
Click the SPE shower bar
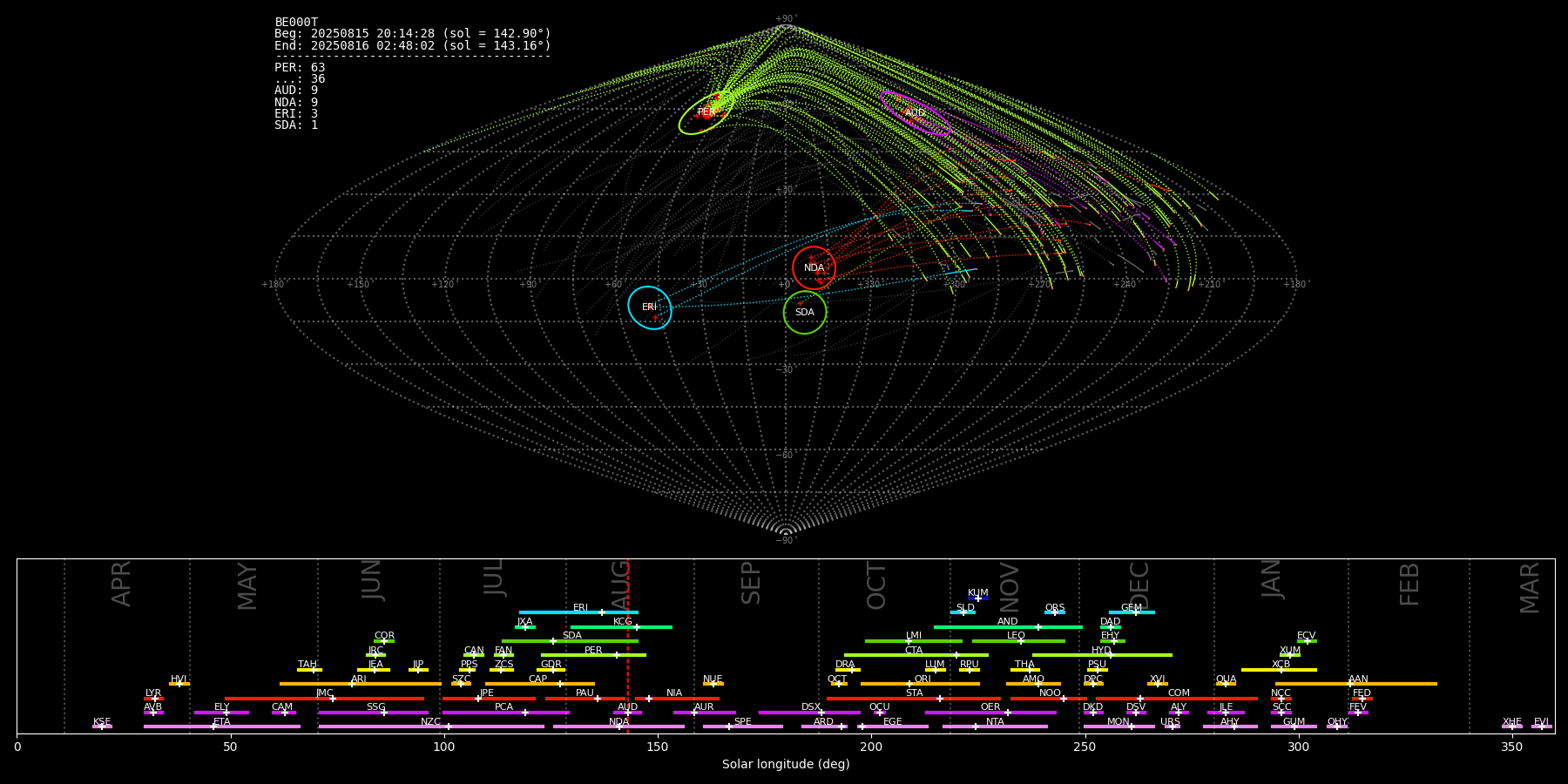click(743, 727)
